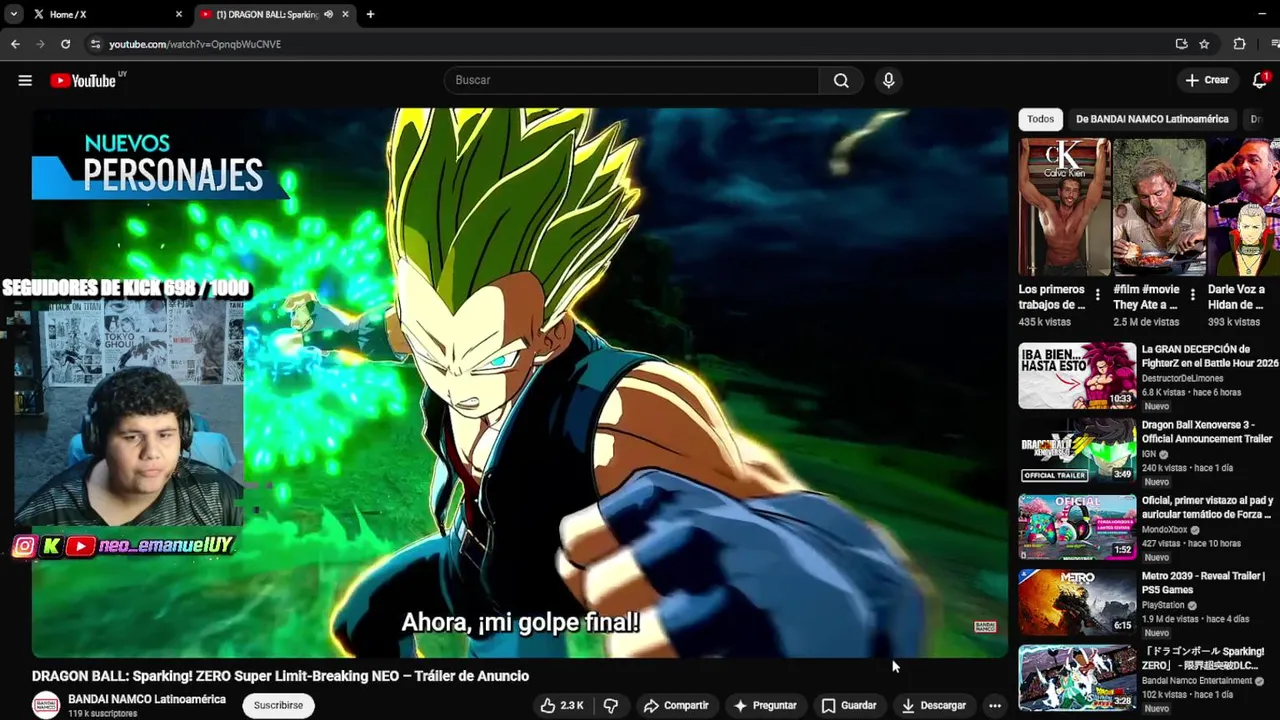Close the DRAGON BALL Sparking tab
Image resolution: width=1280 pixels, height=720 pixels.
[x=345, y=14]
